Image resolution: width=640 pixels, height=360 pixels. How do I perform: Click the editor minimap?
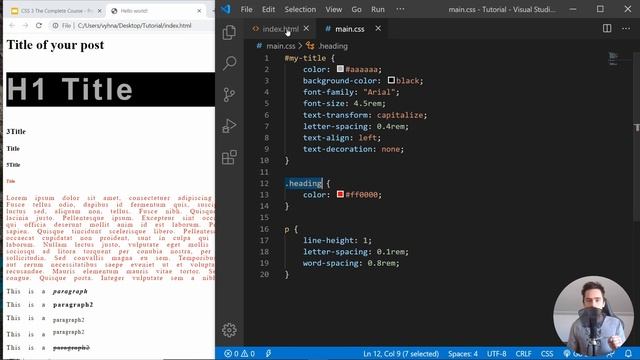[x=613, y=59]
